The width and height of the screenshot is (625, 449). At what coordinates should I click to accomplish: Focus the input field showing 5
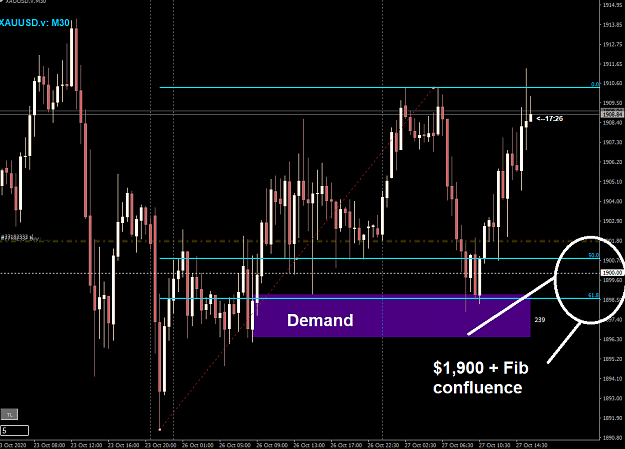(x=15, y=431)
